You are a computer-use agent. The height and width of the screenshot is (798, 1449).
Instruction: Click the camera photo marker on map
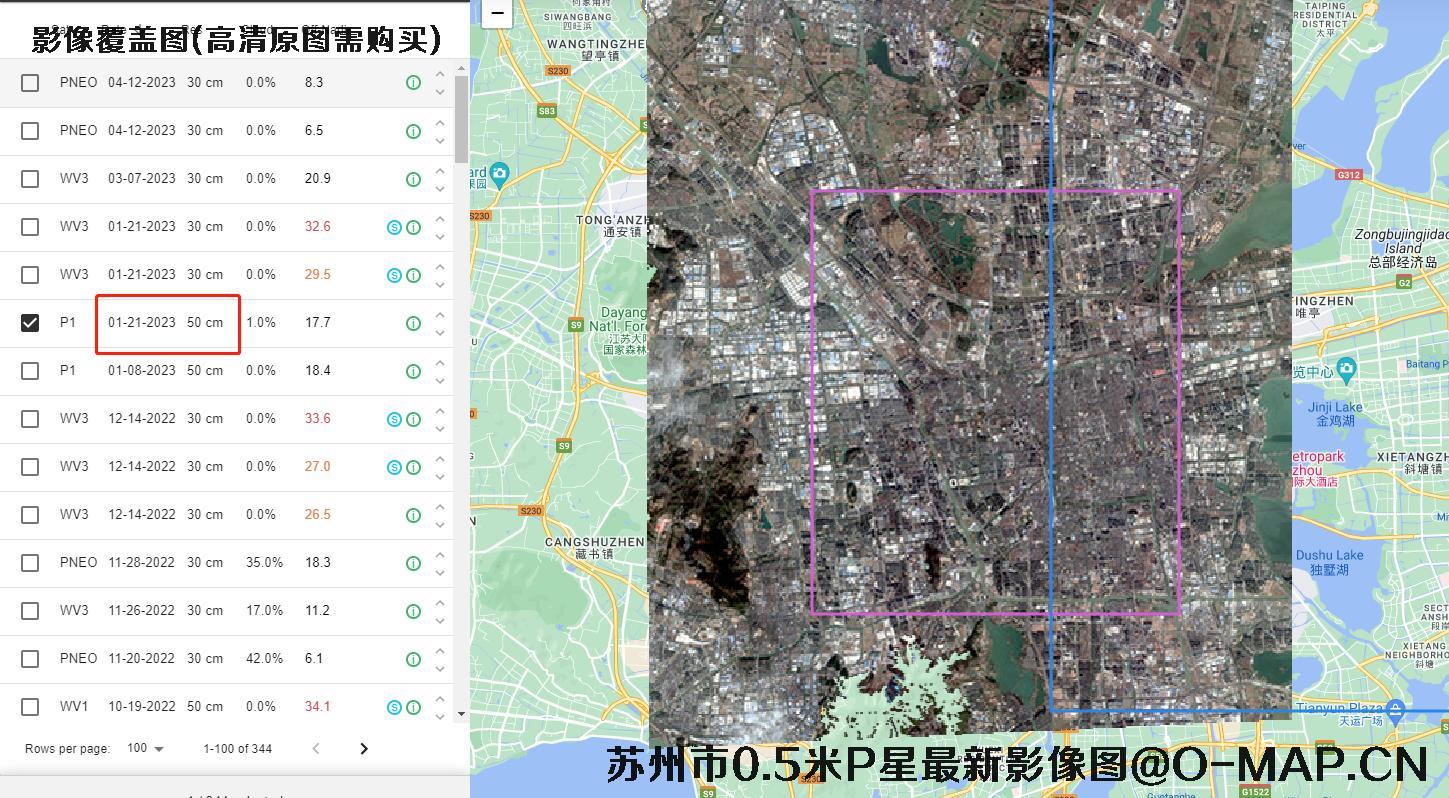click(x=500, y=174)
